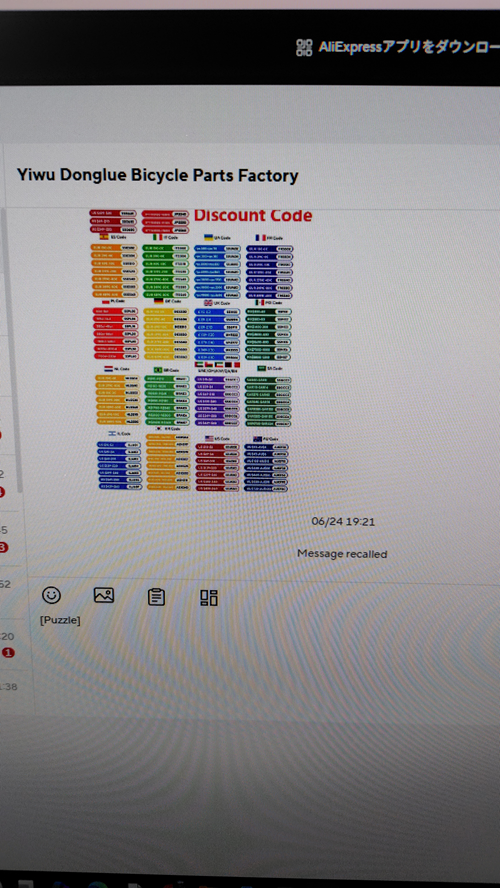Select the conversation timestamped ending :38
Image resolution: width=500 pixels, height=888 pixels.
9,688
